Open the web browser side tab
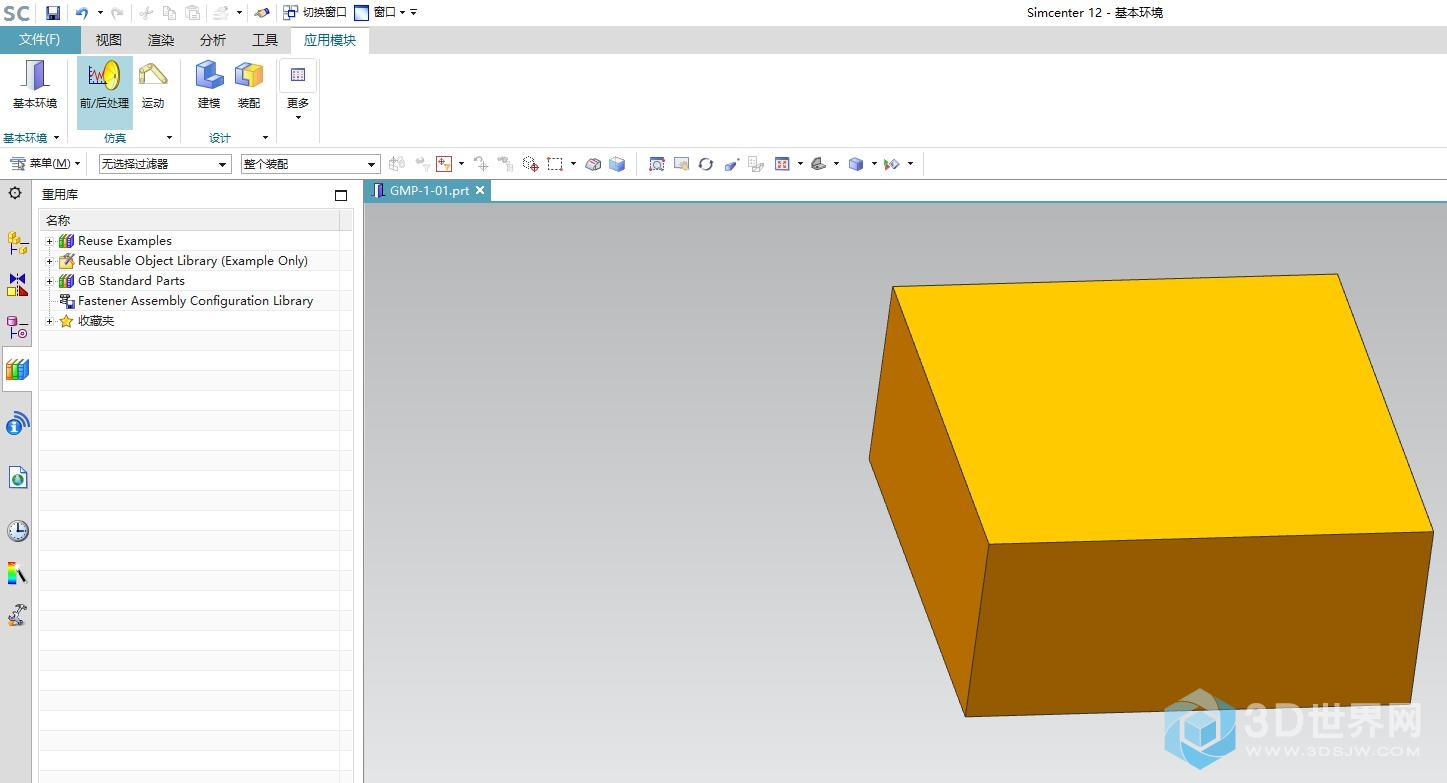The width and height of the screenshot is (1447, 783). 17,478
